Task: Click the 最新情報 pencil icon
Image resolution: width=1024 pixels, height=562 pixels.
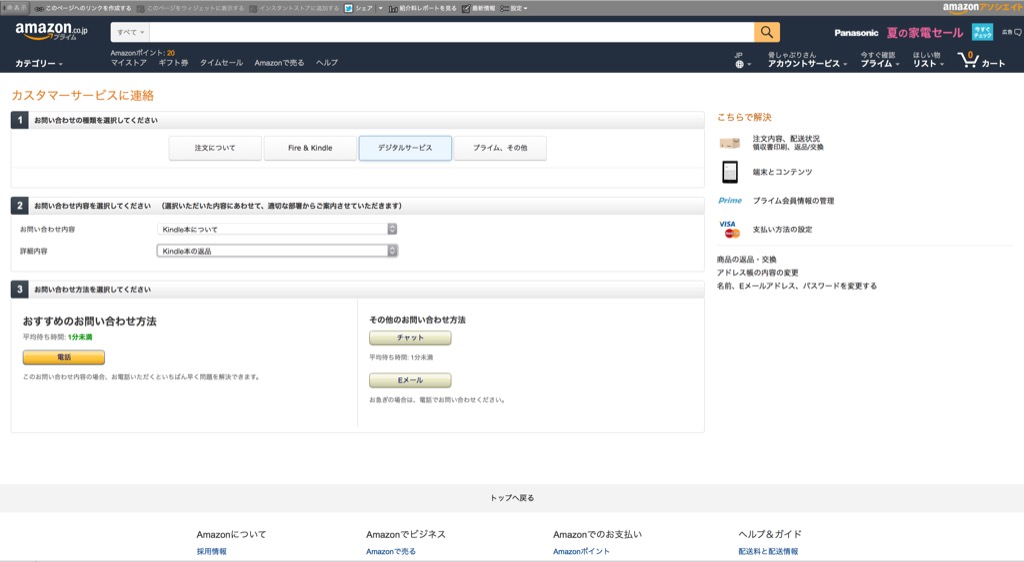Action: click(x=466, y=8)
